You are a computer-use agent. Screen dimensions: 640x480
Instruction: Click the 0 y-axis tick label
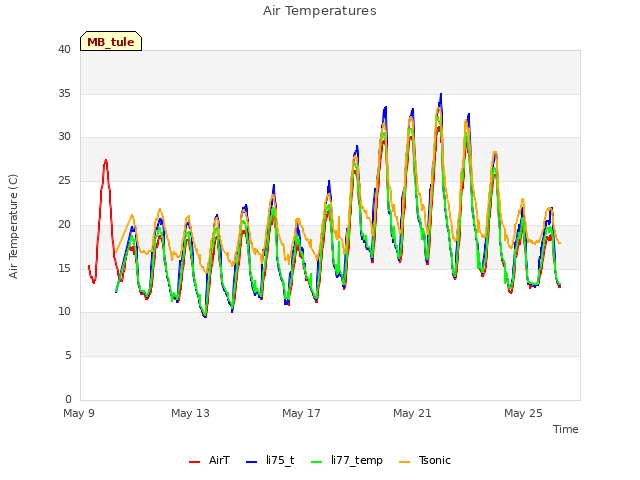point(68,399)
